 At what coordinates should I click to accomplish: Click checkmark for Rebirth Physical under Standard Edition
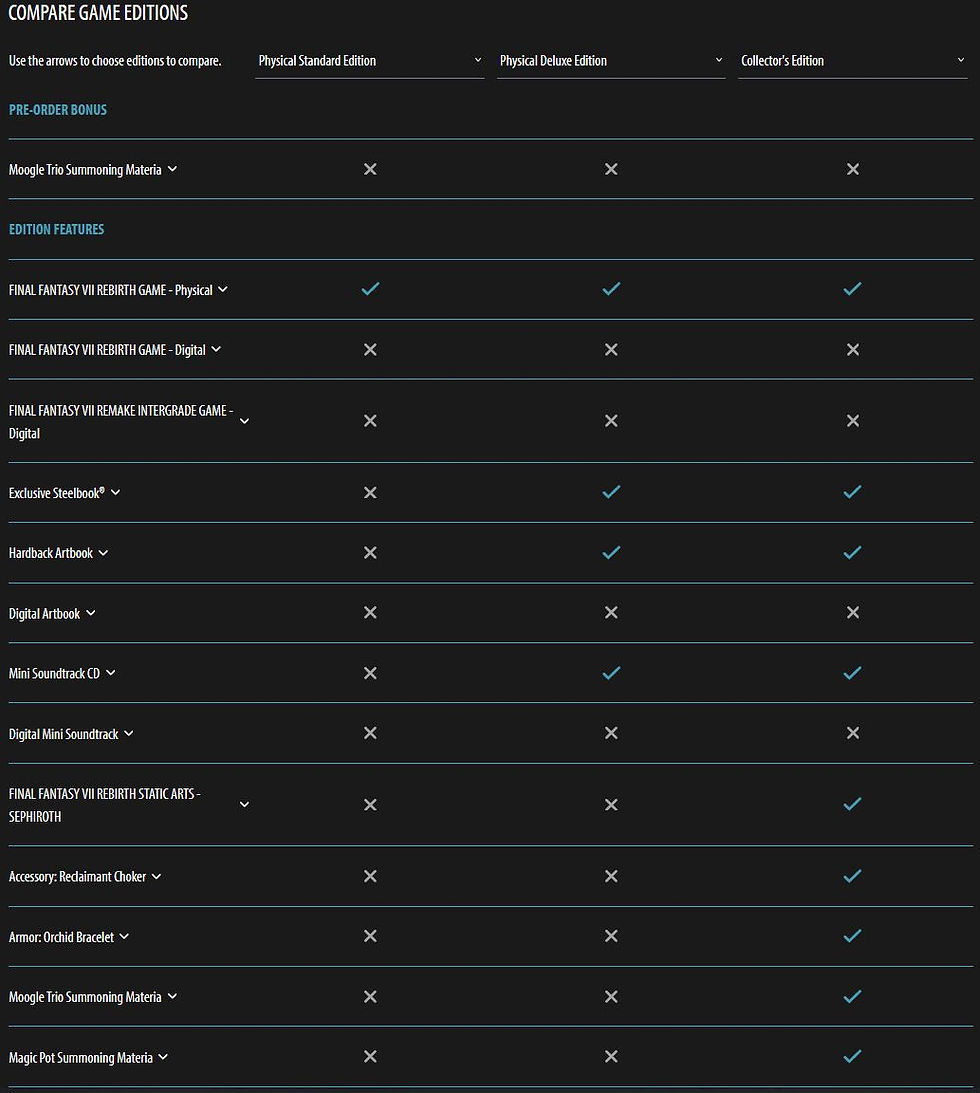370,289
